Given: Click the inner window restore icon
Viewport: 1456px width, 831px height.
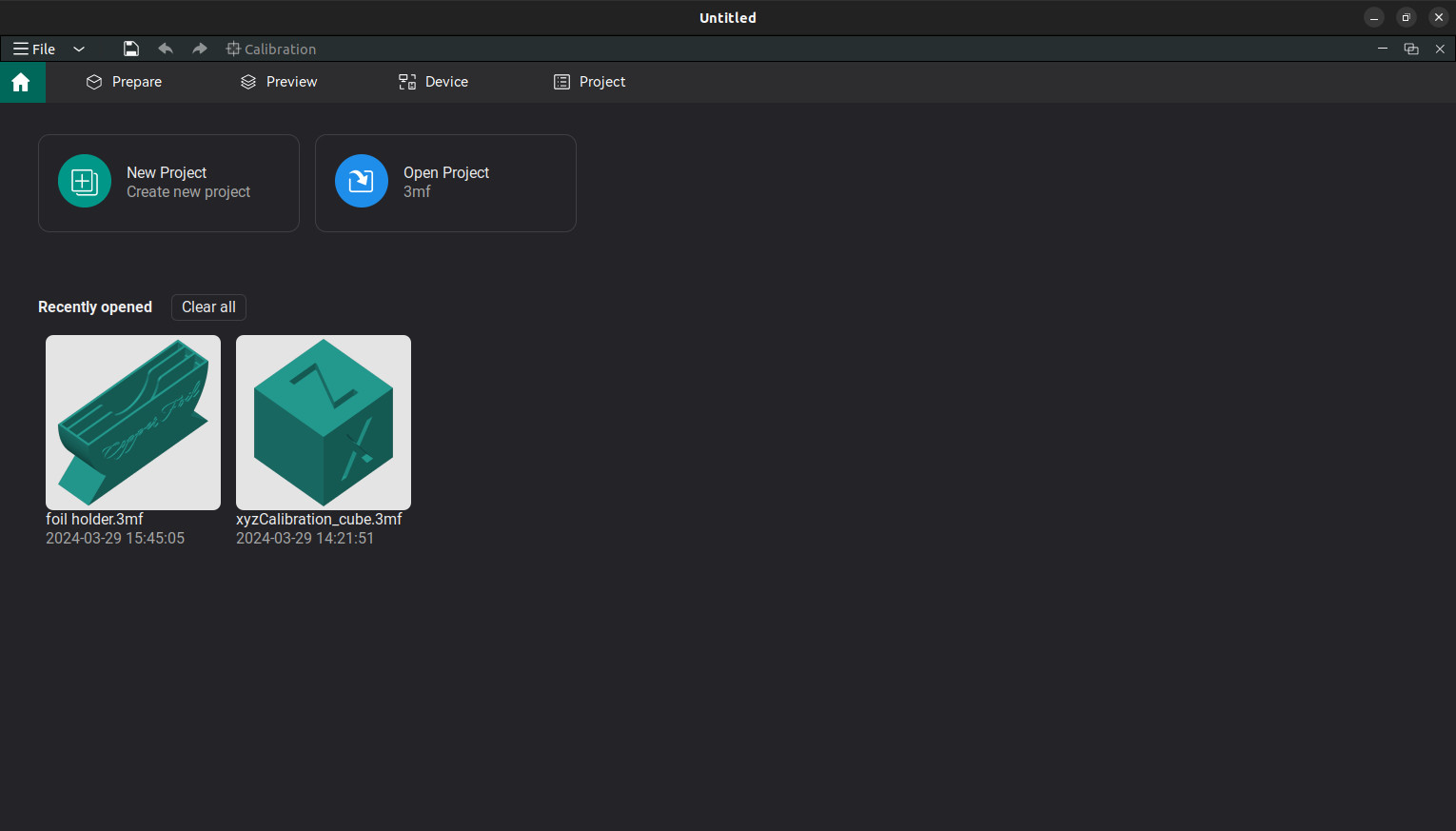Looking at the screenshot, I should point(1411,49).
